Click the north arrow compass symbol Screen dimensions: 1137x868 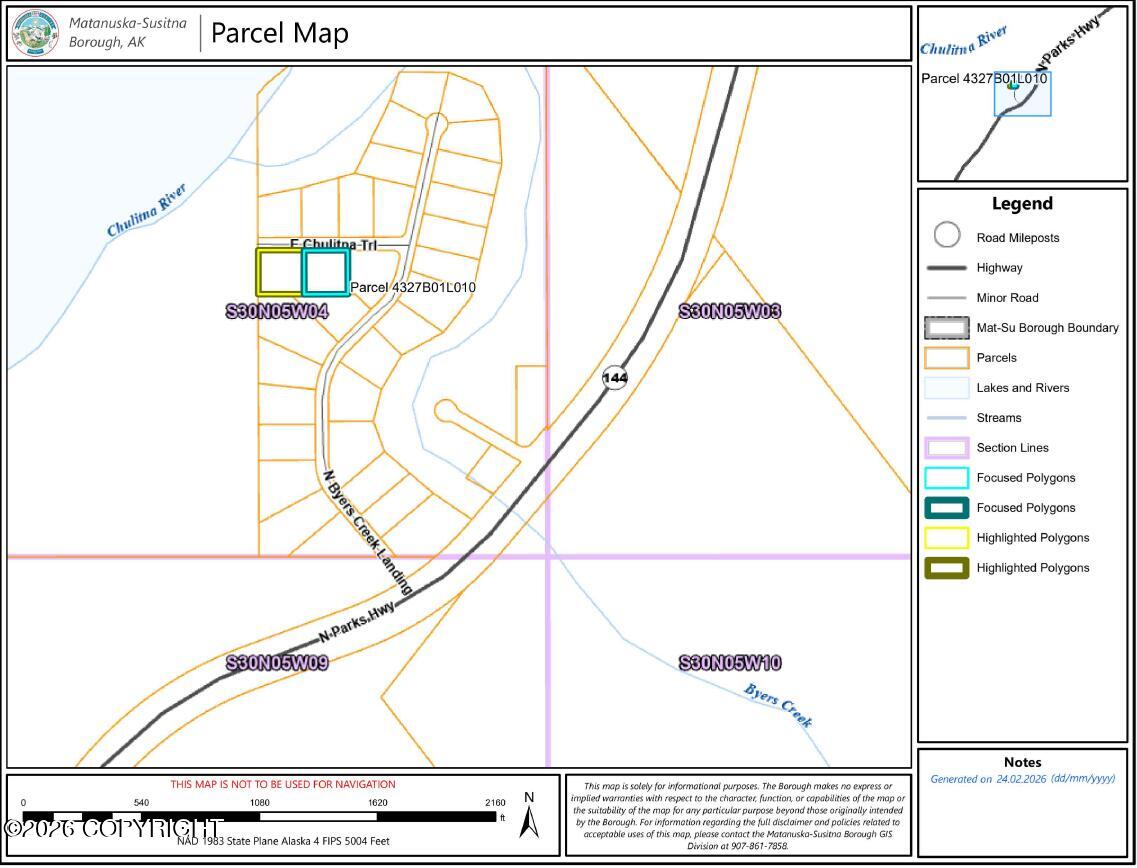530,814
